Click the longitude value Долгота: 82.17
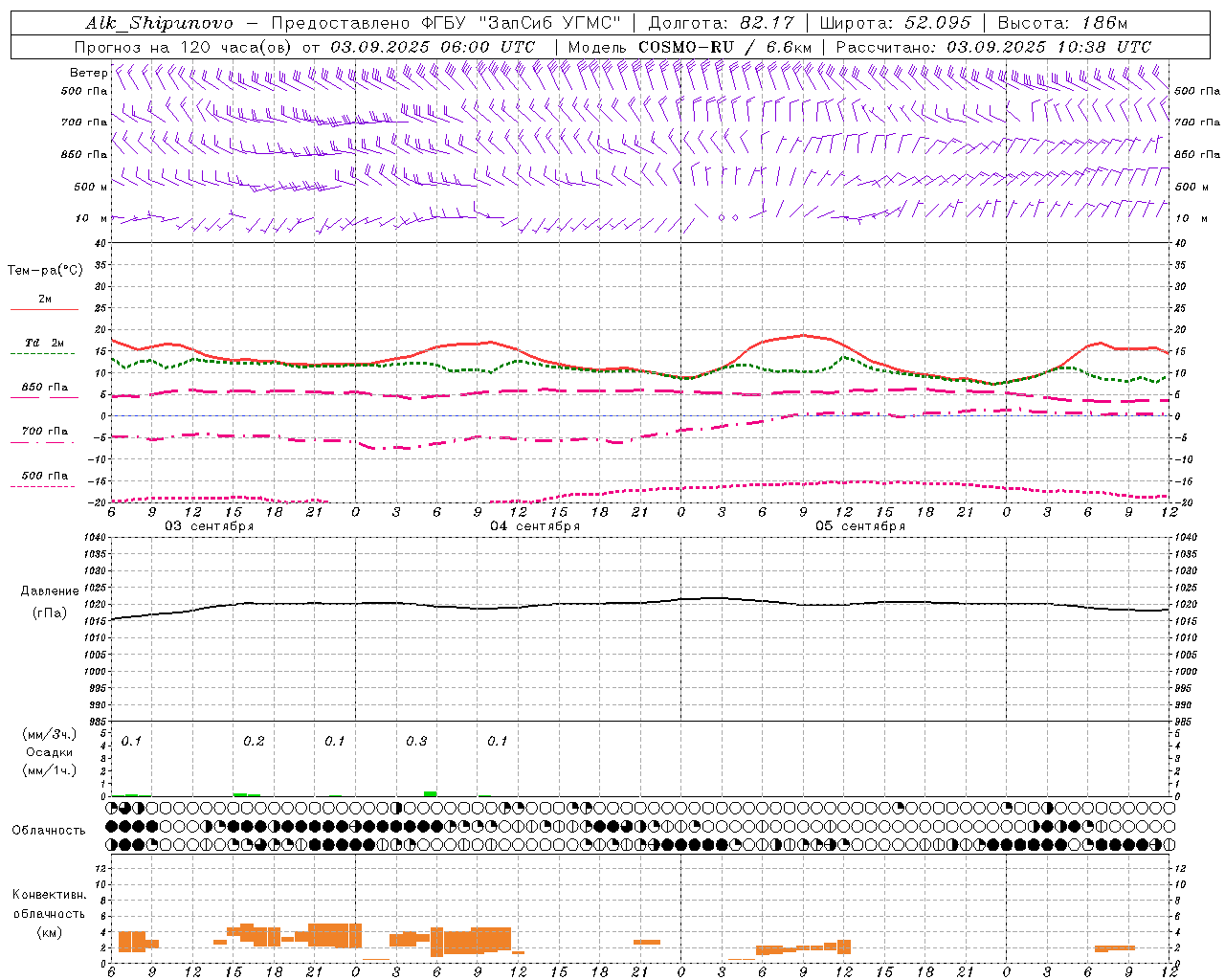 (723, 23)
